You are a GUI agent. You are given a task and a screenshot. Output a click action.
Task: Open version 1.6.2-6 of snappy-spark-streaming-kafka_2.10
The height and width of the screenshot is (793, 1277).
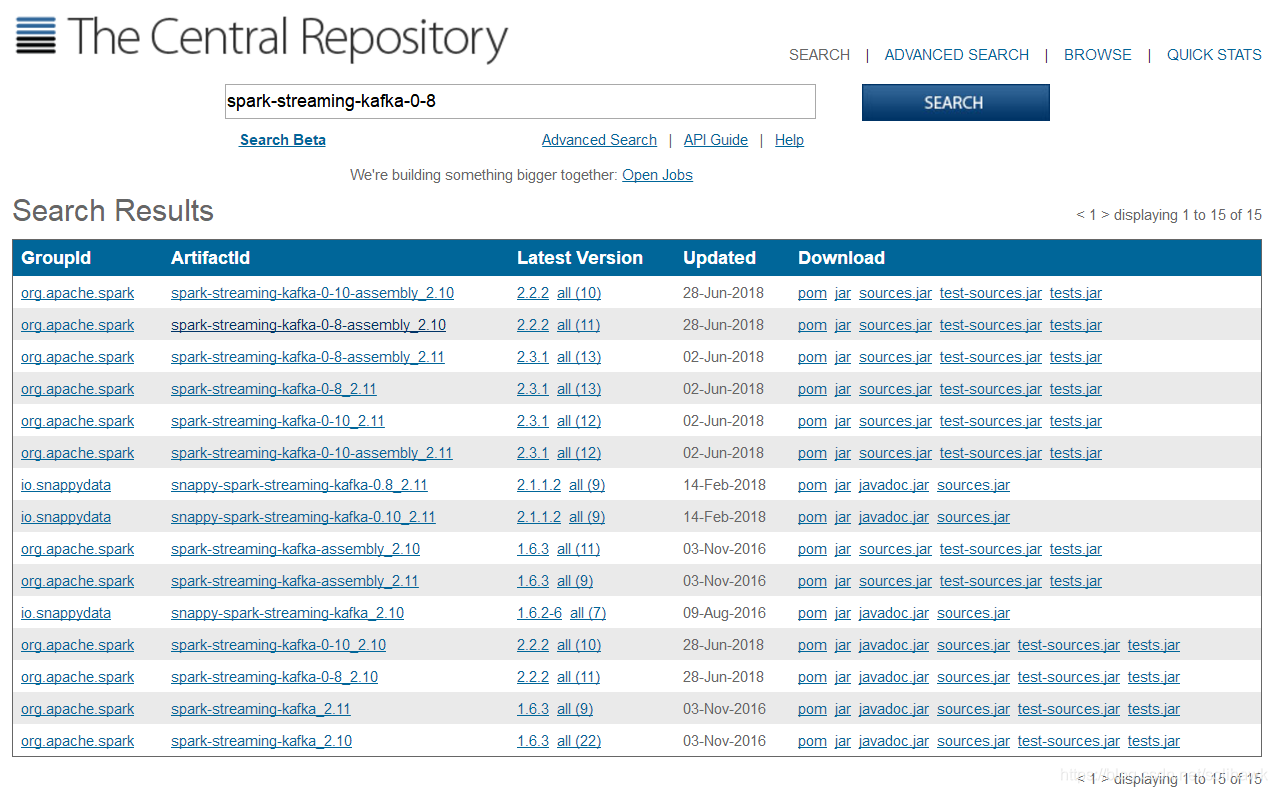click(x=539, y=613)
